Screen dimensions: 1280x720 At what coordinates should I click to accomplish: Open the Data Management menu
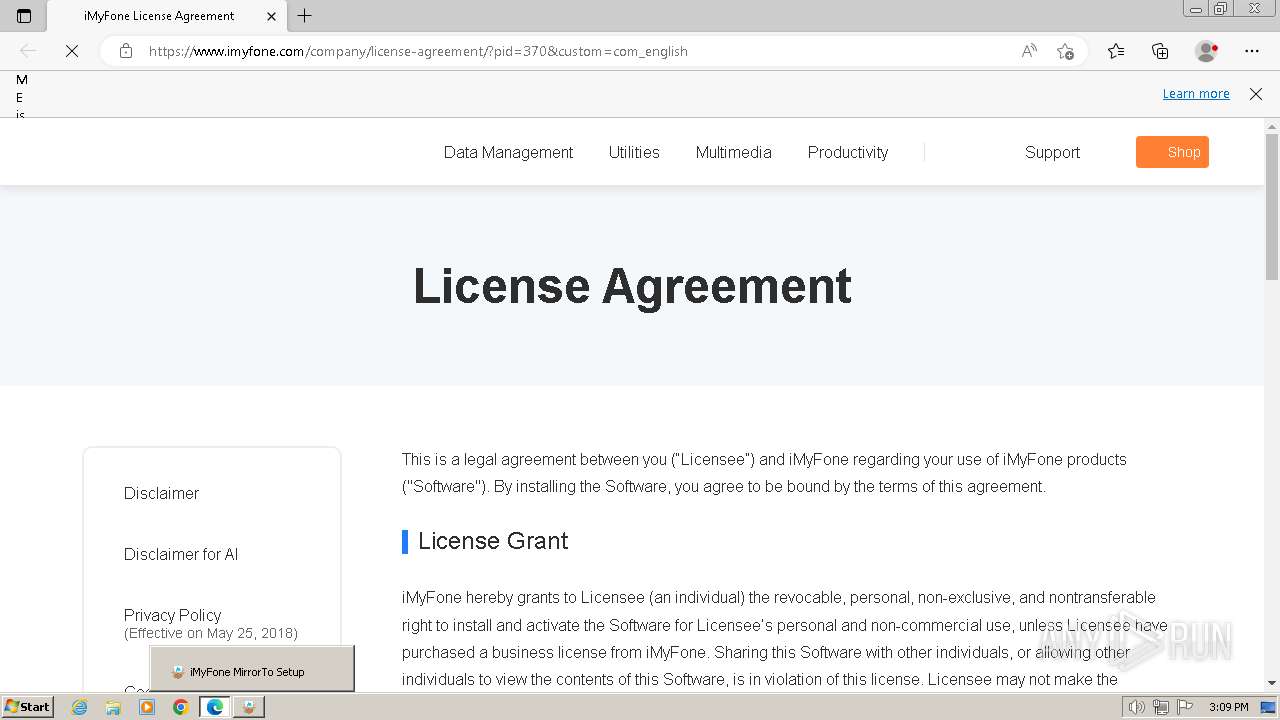[x=508, y=152]
